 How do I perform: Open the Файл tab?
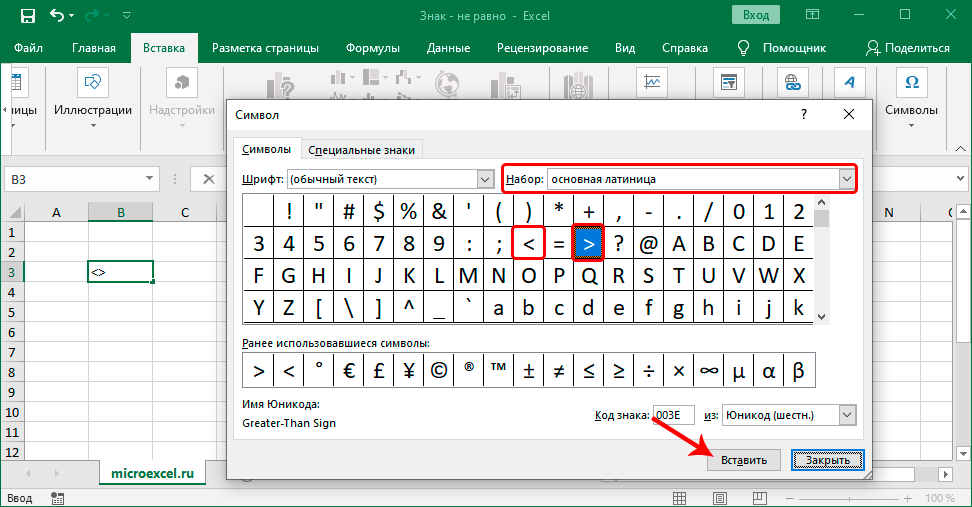point(28,48)
